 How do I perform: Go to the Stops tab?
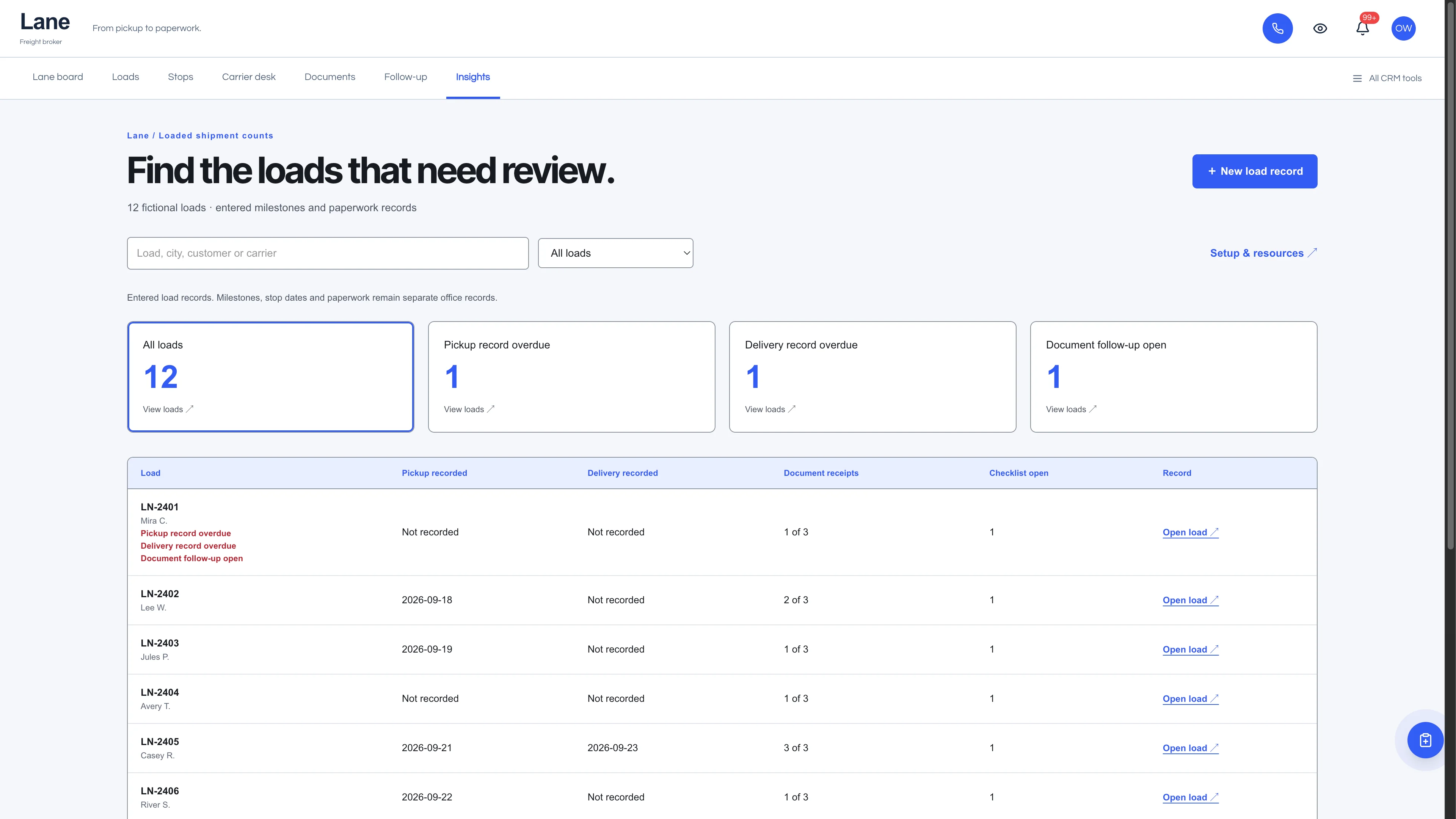point(180,77)
